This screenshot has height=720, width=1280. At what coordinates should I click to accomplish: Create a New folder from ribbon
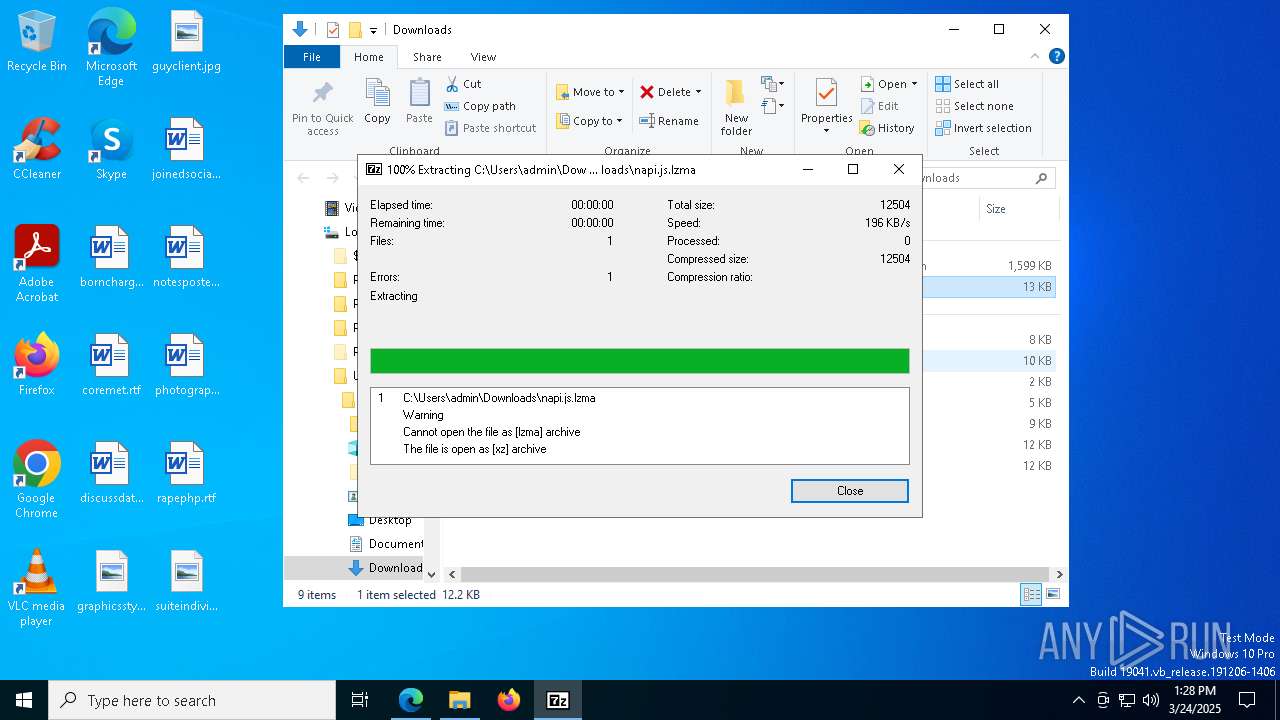[x=736, y=108]
